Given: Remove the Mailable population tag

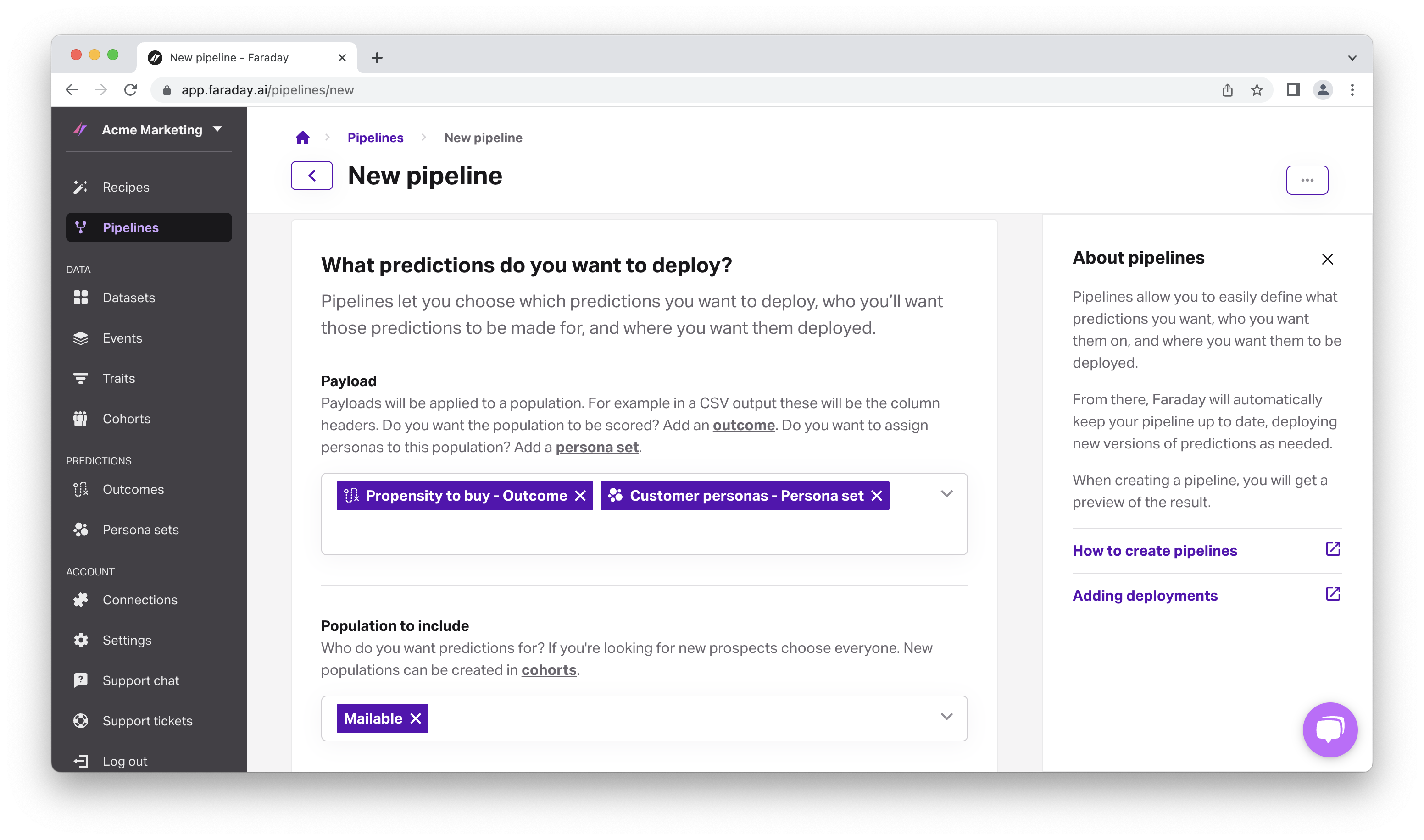Looking at the screenshot, I should tap(416, 718).
